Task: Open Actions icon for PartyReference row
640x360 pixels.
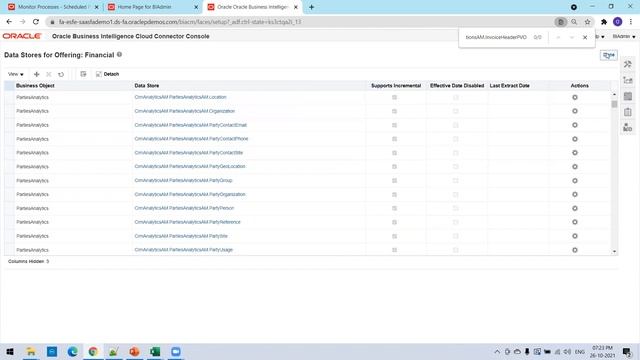Action: (575, 222)
